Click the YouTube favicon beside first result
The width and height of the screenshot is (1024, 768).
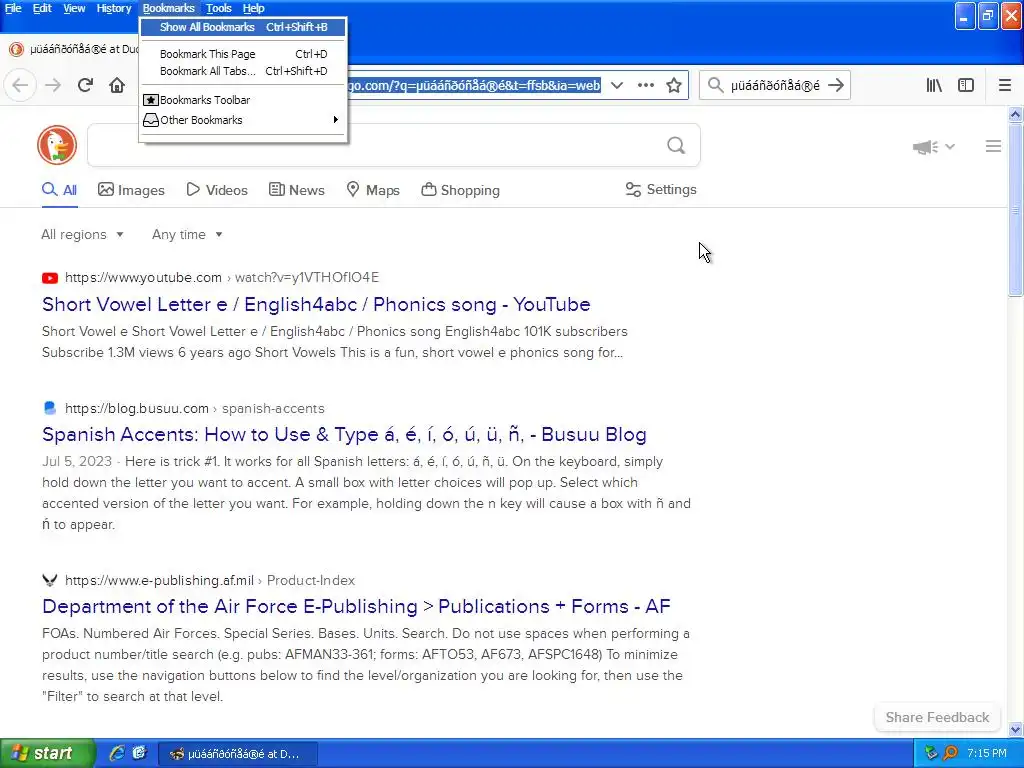coord(50,278)
